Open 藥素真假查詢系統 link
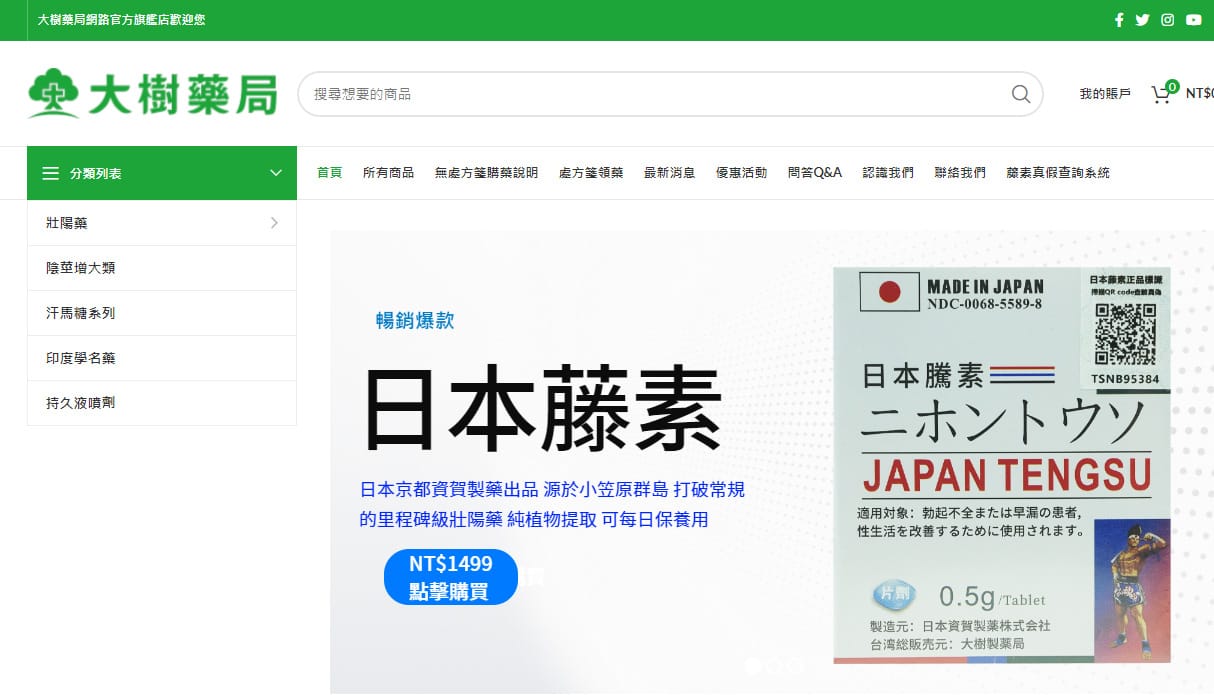This screenshot has height=695, width=1214. click(x=1058, y=173)
